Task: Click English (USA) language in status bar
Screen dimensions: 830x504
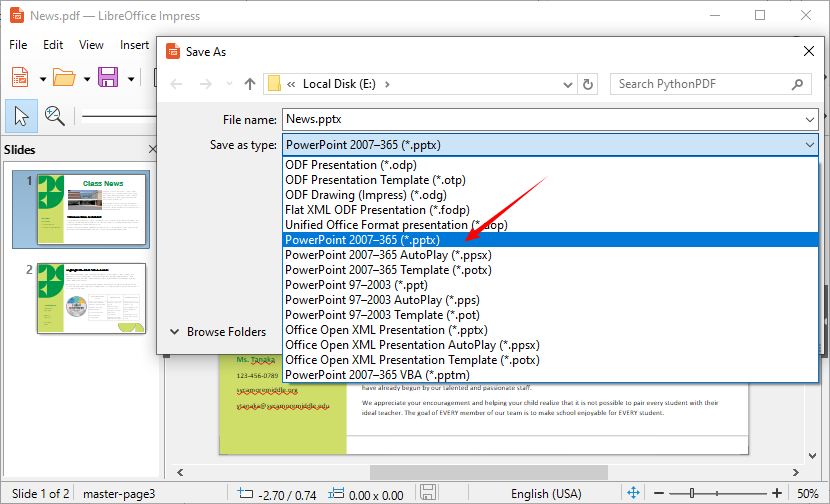Action: point(546,494)
